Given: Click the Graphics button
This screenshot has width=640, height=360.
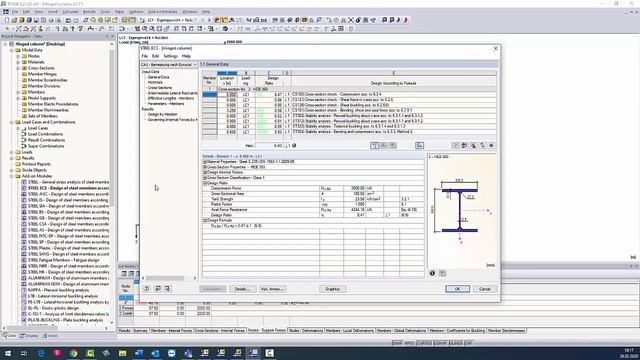Looking at the screenshot, I should click(333, 289).
